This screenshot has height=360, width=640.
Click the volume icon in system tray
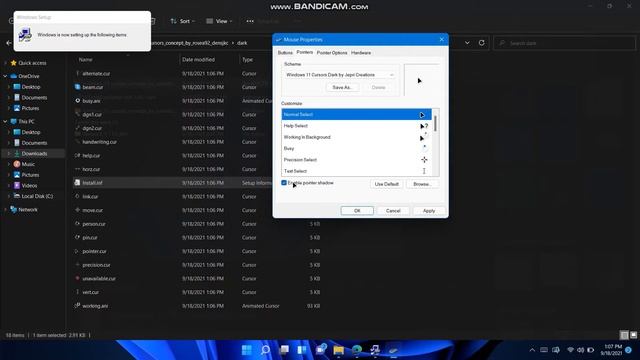[580, 350]
